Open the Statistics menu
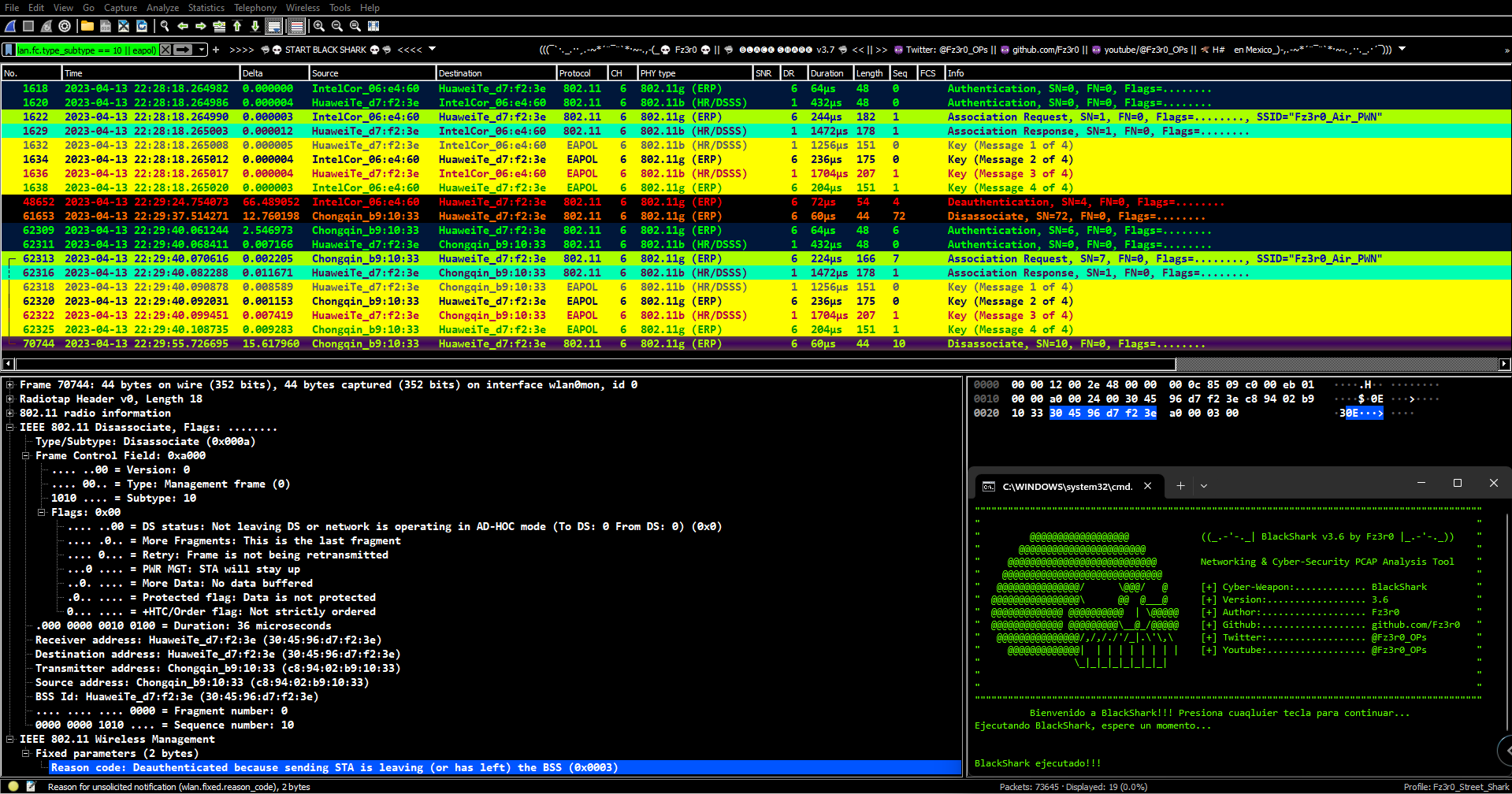 (x=206, y=7)
